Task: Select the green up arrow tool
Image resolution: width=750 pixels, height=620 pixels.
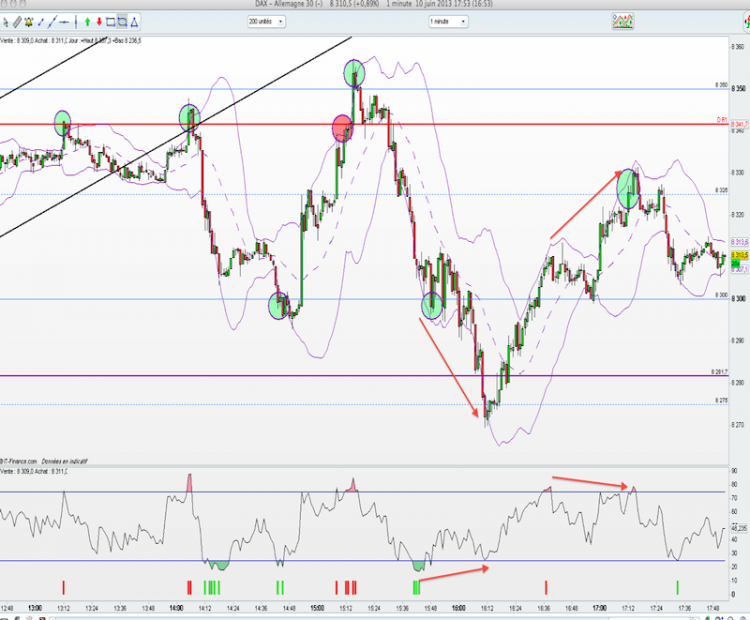Action: pyautogui.click(x=88, y=22)
